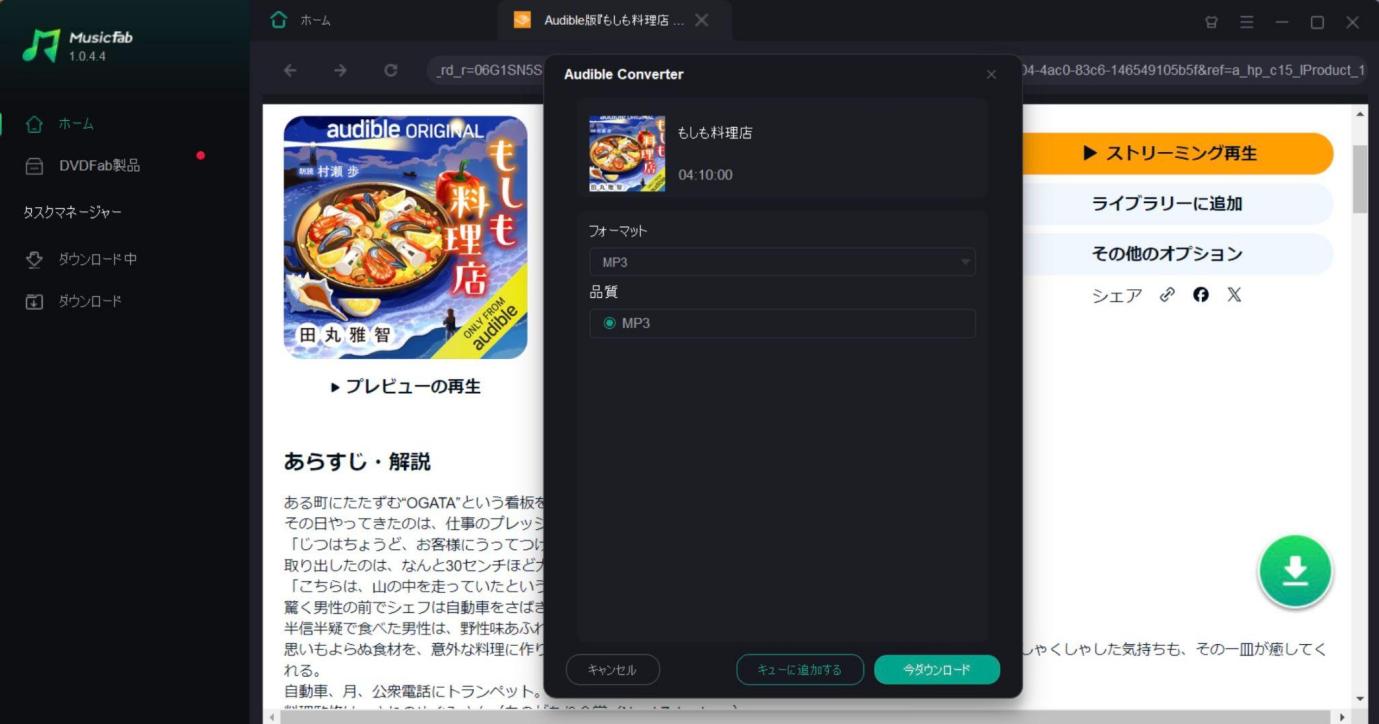This screenshot has width=1379, height=724.
Task: Click the book cover image on page
Action: 405,237
